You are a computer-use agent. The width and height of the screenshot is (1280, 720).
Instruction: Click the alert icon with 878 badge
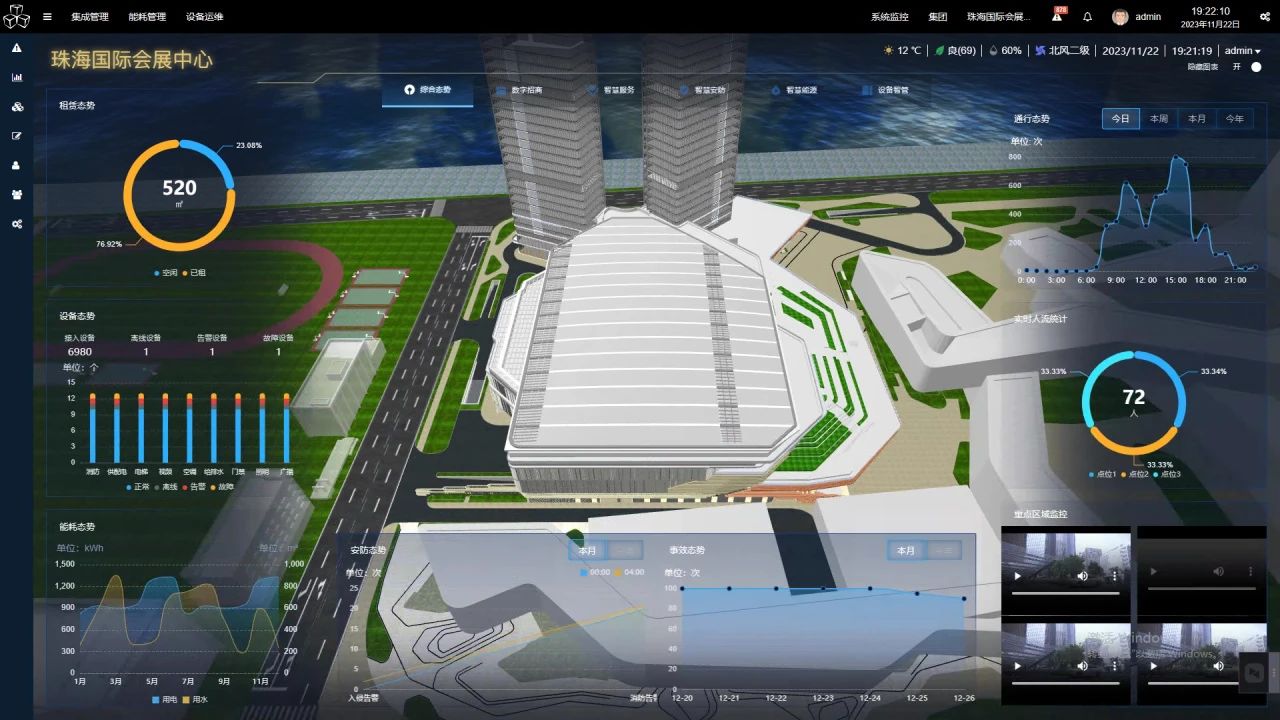click(1057, 17)
